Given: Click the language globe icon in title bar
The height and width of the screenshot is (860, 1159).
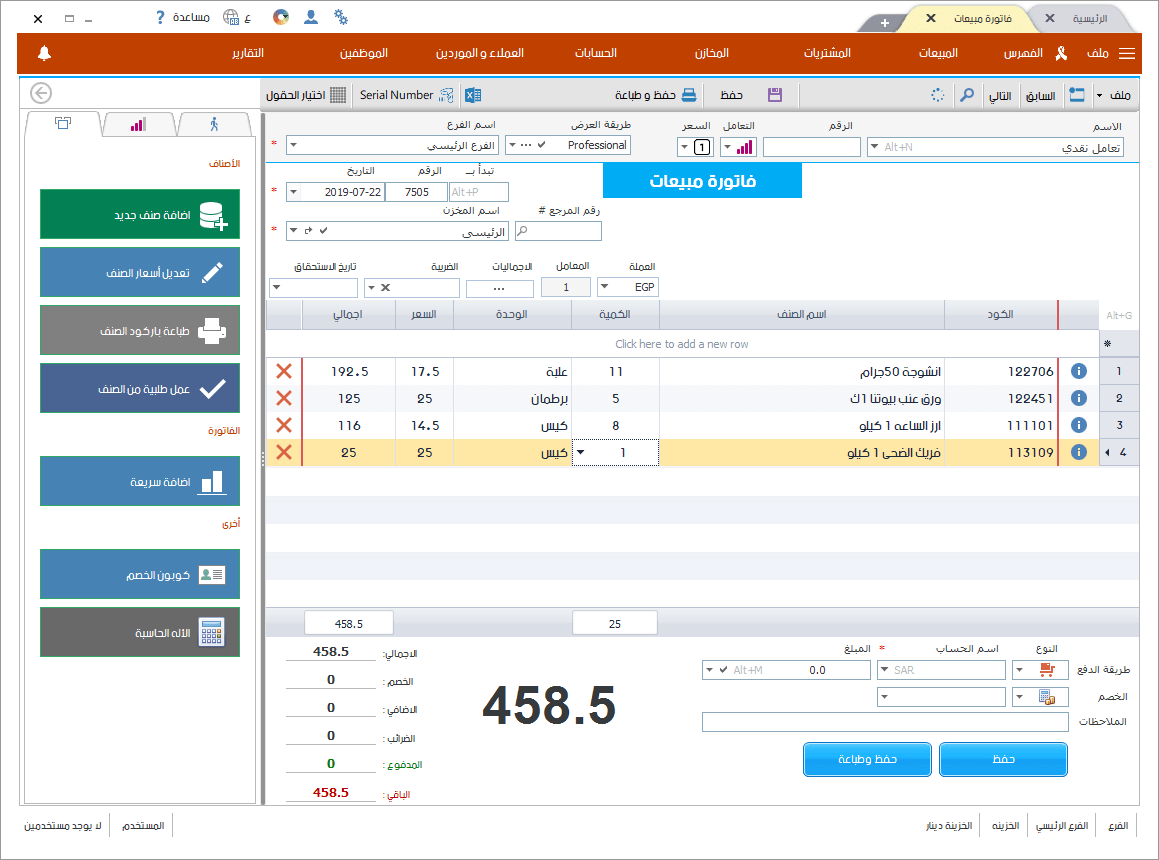Looking at the screenshot, I should pos(231,17).
